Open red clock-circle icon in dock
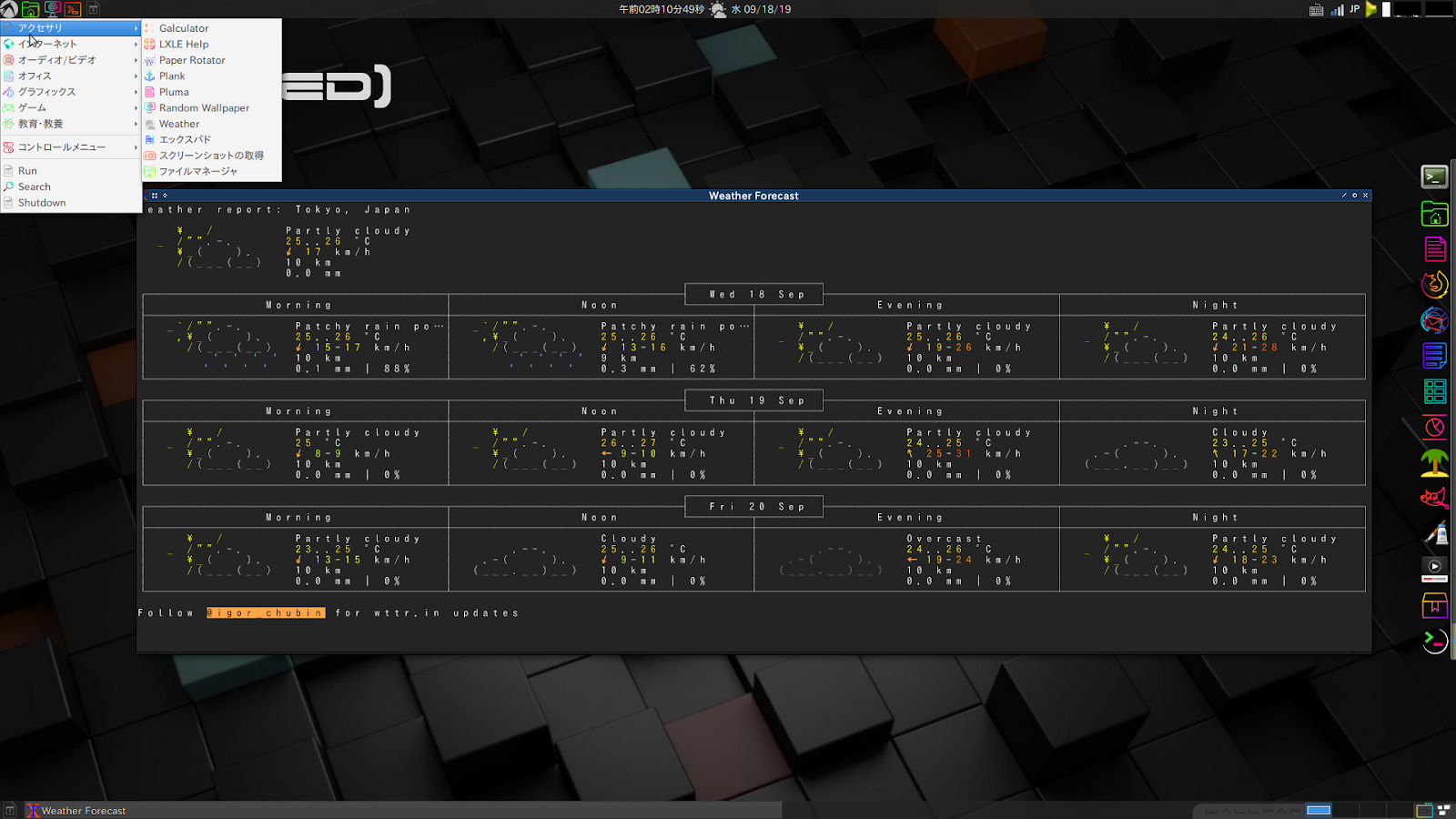The image size is (1456, 819). (1434, 427)
